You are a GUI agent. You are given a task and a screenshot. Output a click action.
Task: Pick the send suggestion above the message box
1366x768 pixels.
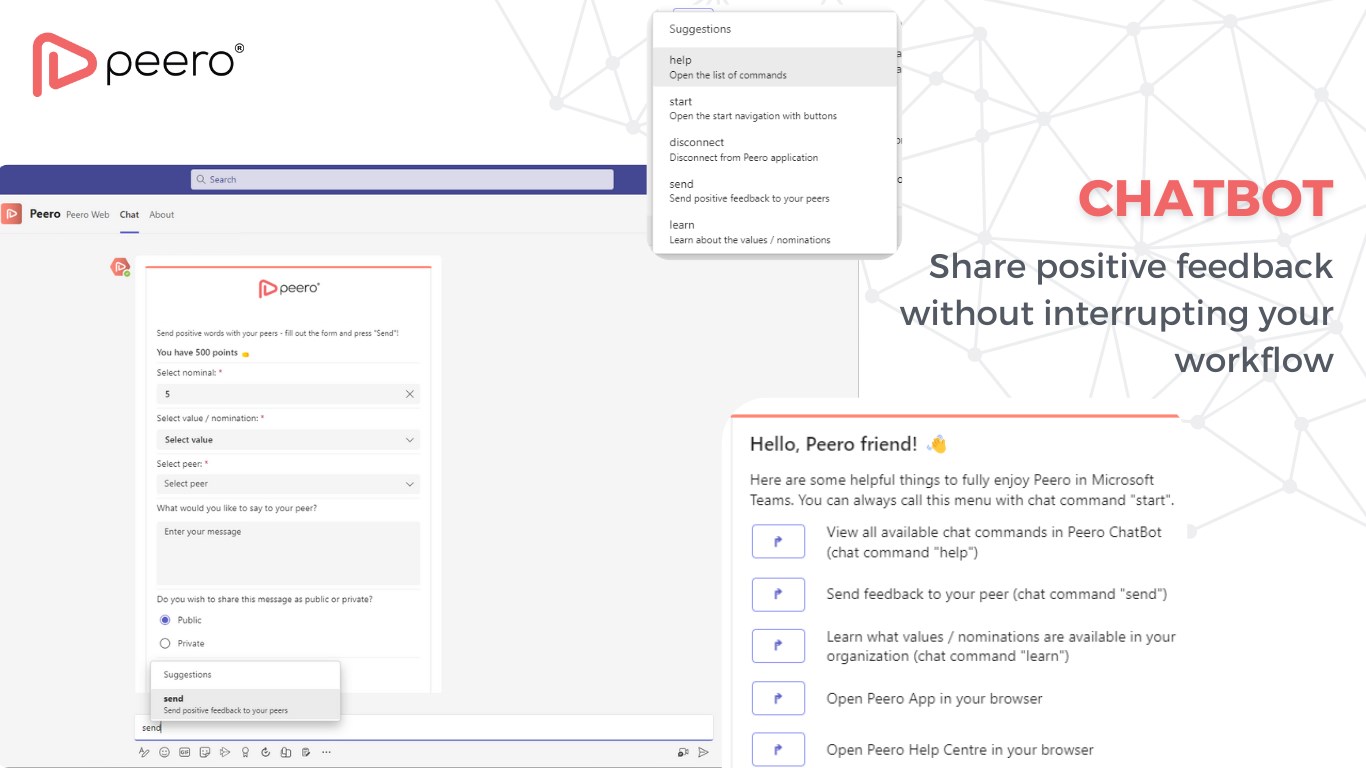[x=245, y=704]
